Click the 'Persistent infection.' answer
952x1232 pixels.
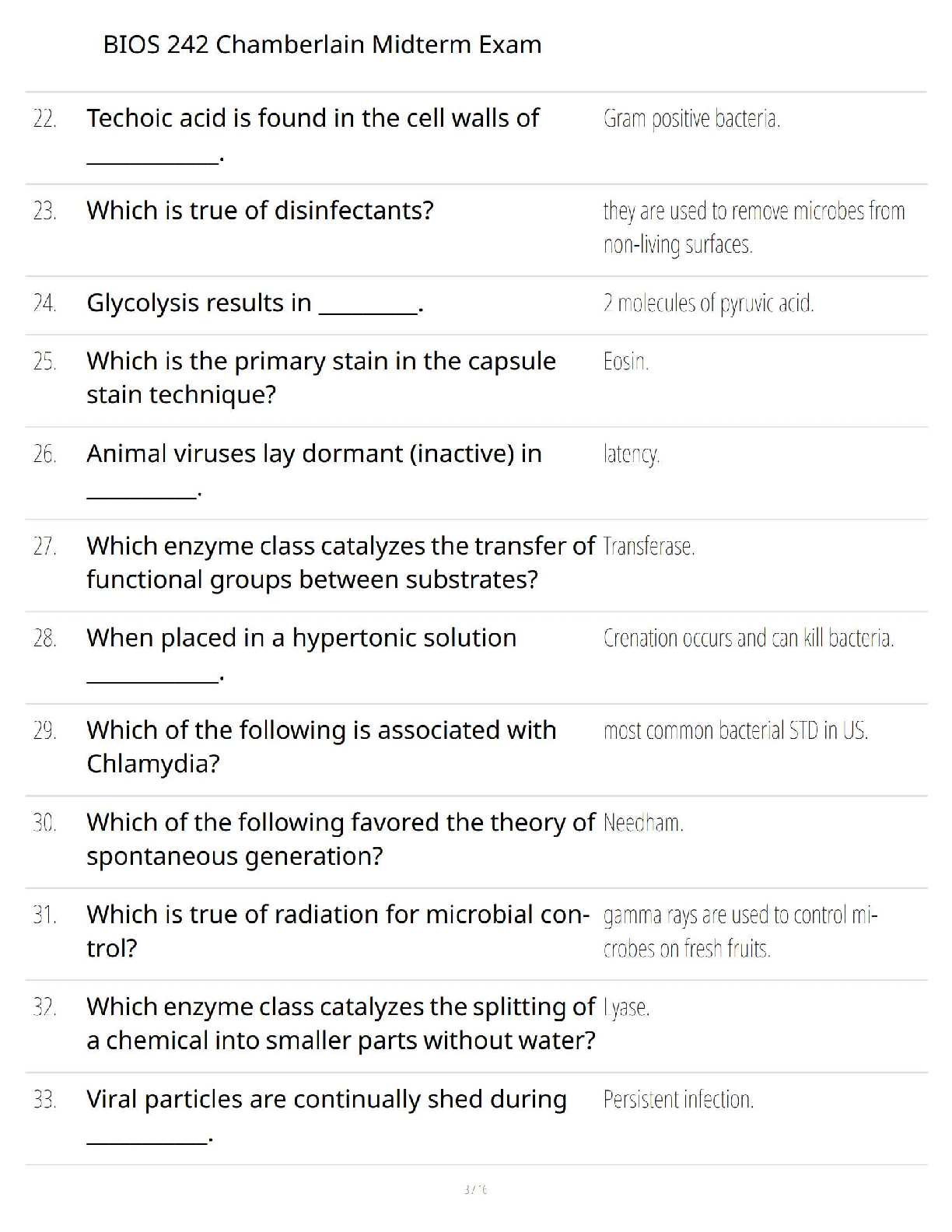pos(678,1100)
